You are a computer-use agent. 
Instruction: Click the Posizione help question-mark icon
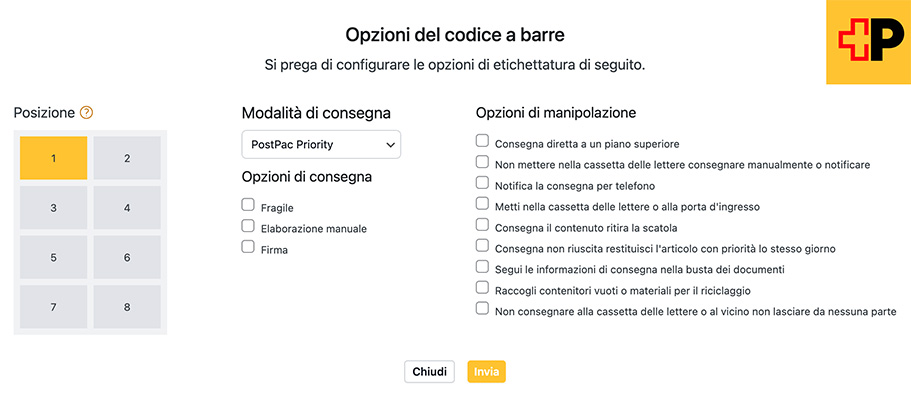(x=86, y=113)
